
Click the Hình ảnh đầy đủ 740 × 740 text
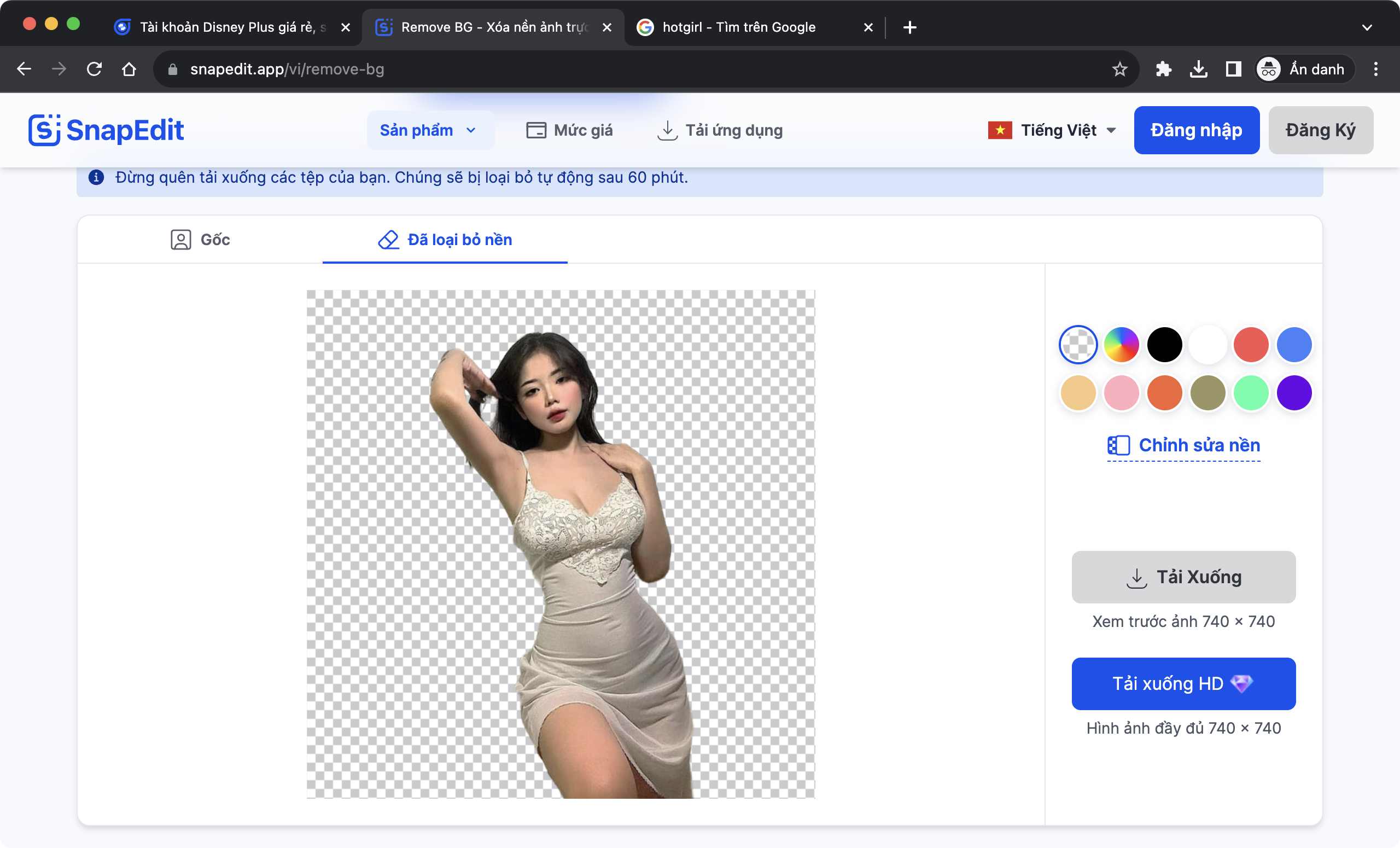1183,728
